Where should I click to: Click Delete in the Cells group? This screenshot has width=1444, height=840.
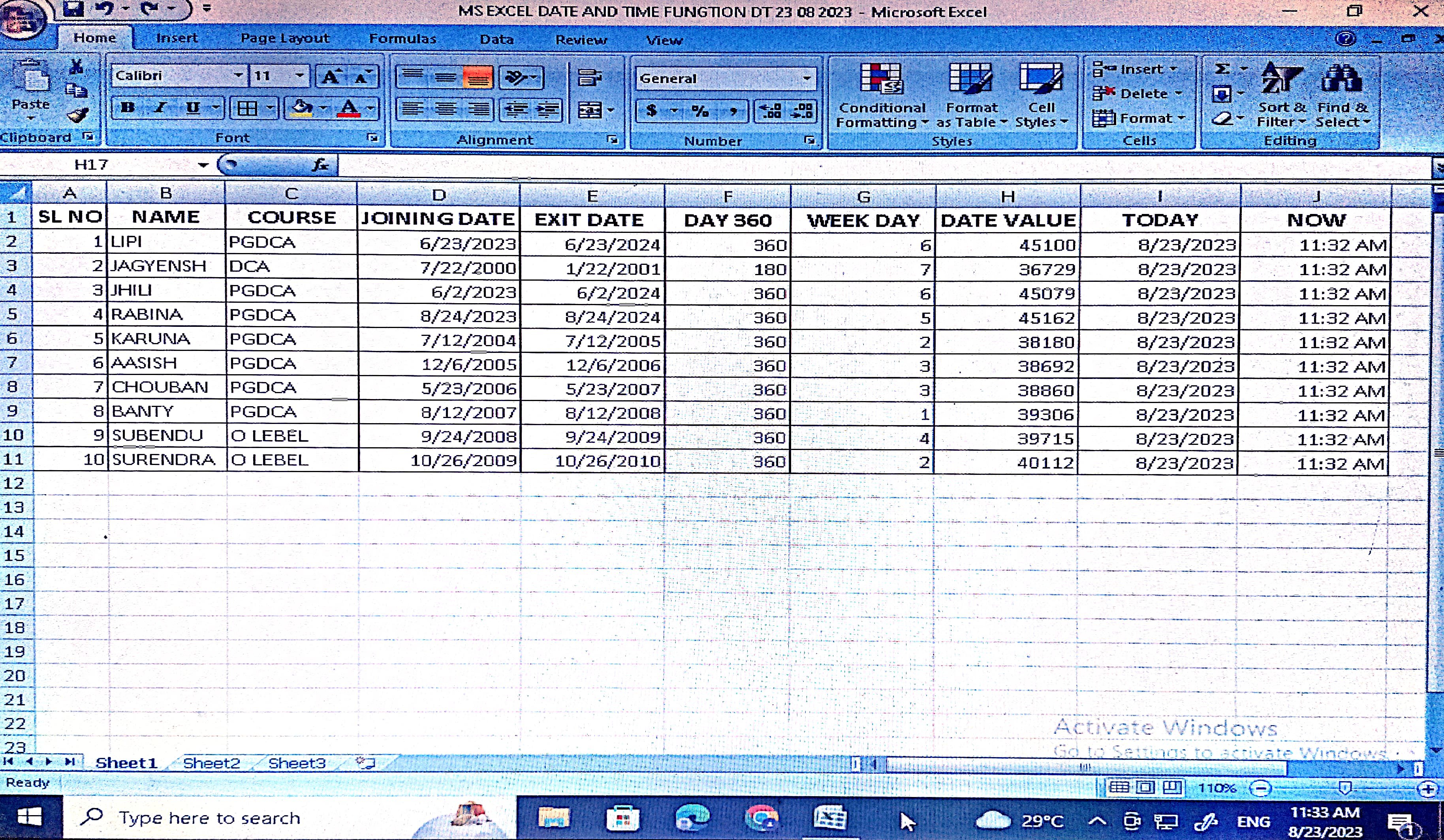[x=1143, y=94]
